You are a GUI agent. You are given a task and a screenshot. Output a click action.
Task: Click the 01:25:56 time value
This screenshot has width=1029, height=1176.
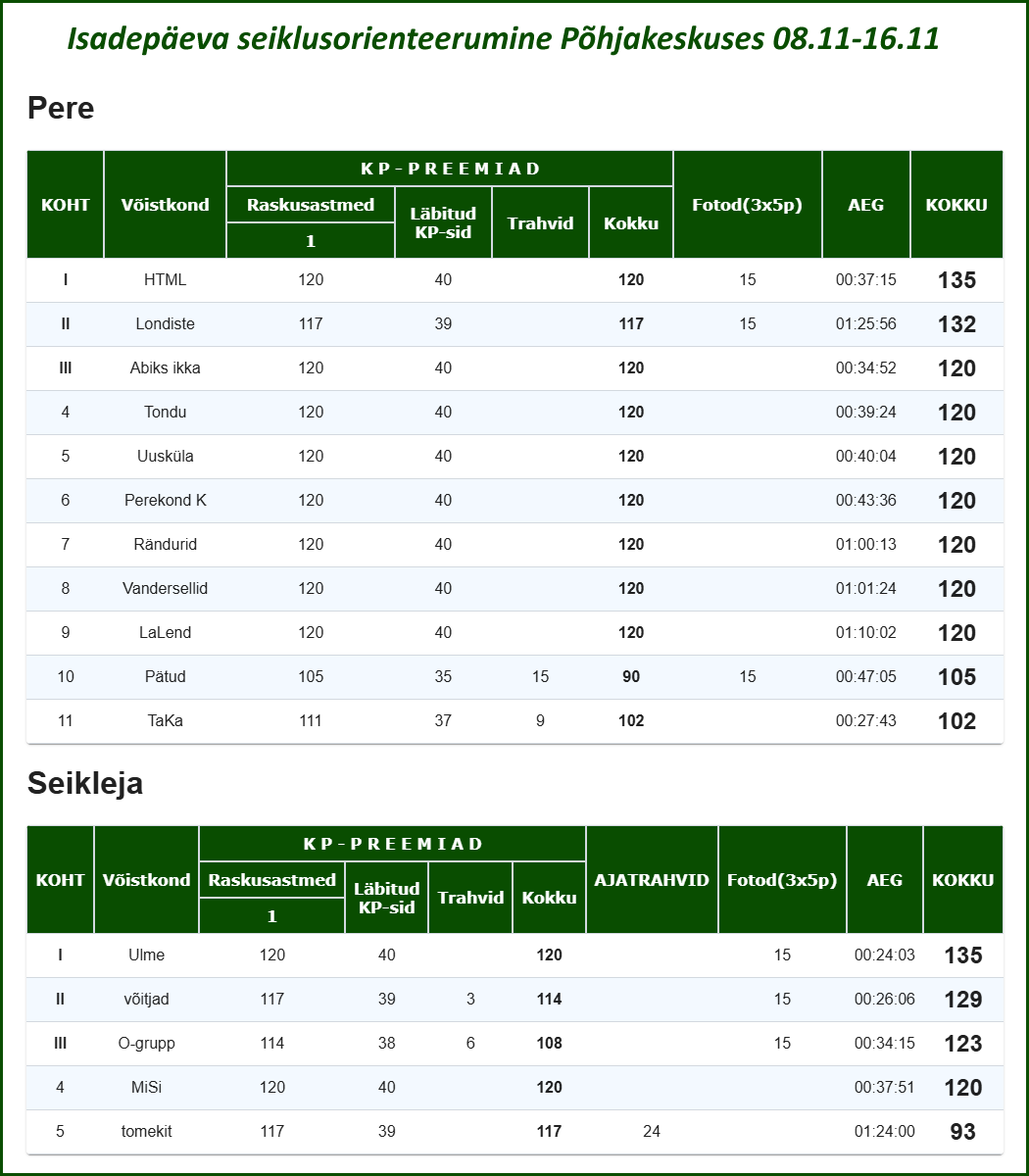865,324
